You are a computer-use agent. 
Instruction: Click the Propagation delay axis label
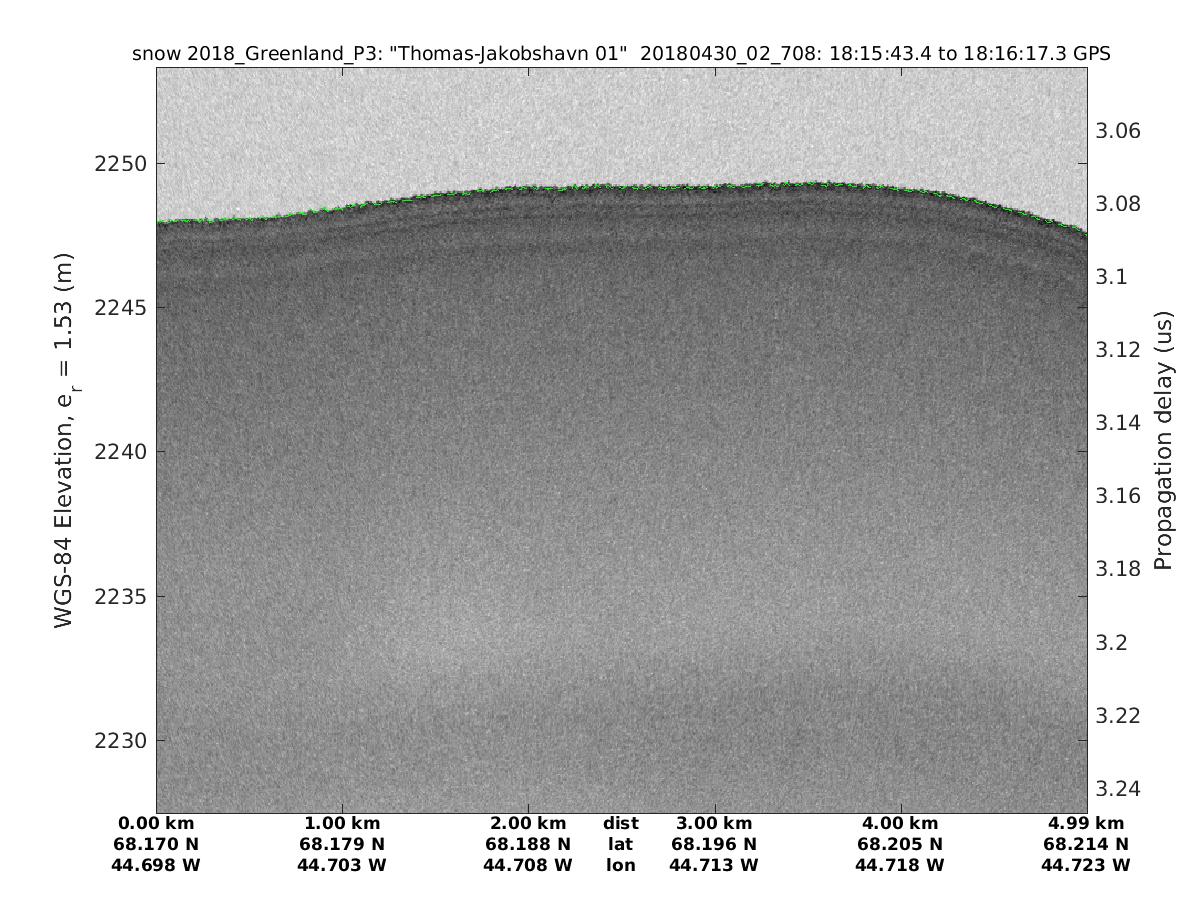pyautogui.click(x=1163, y=440)
